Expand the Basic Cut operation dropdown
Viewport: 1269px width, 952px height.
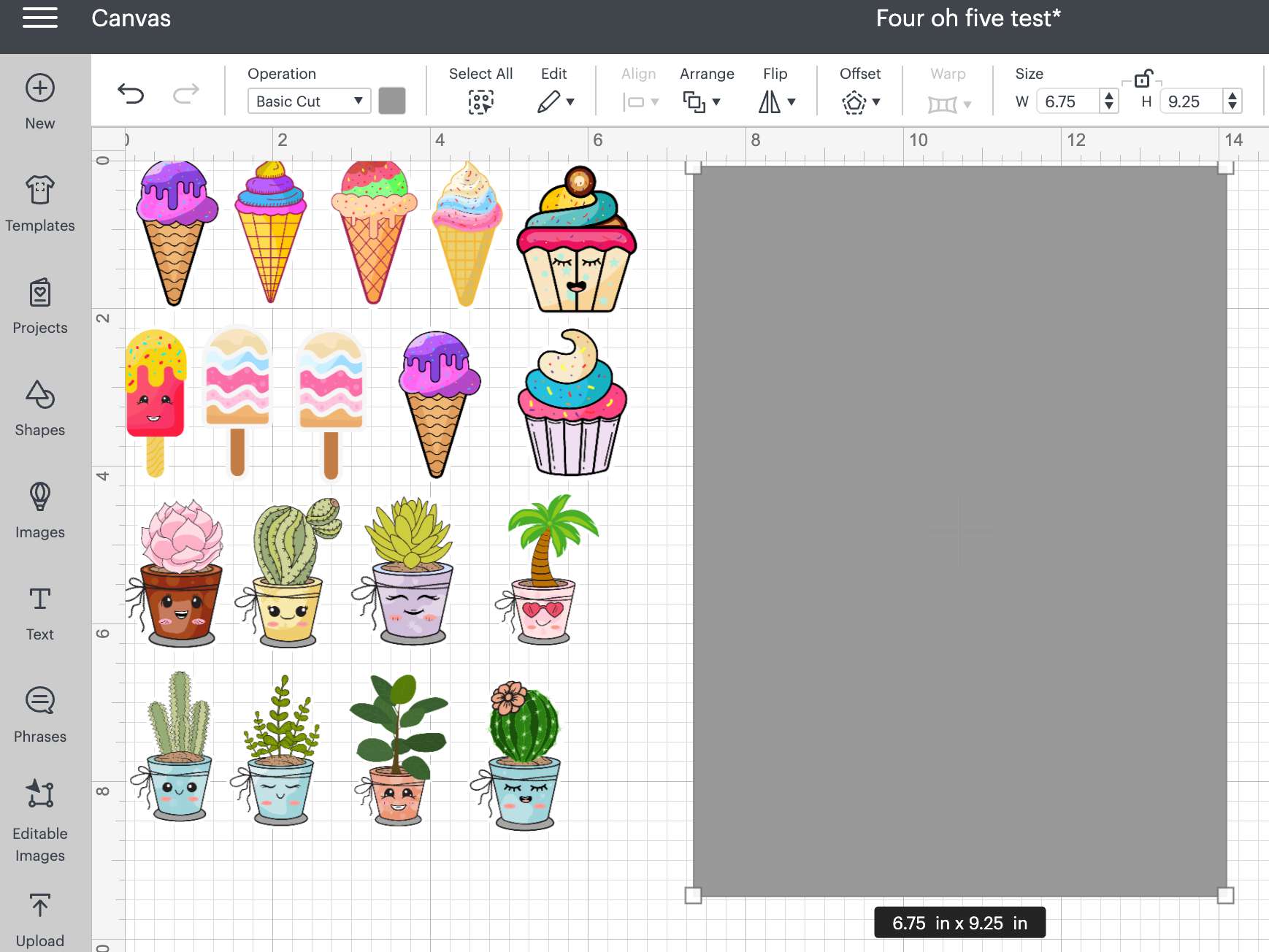coord(309,101)
